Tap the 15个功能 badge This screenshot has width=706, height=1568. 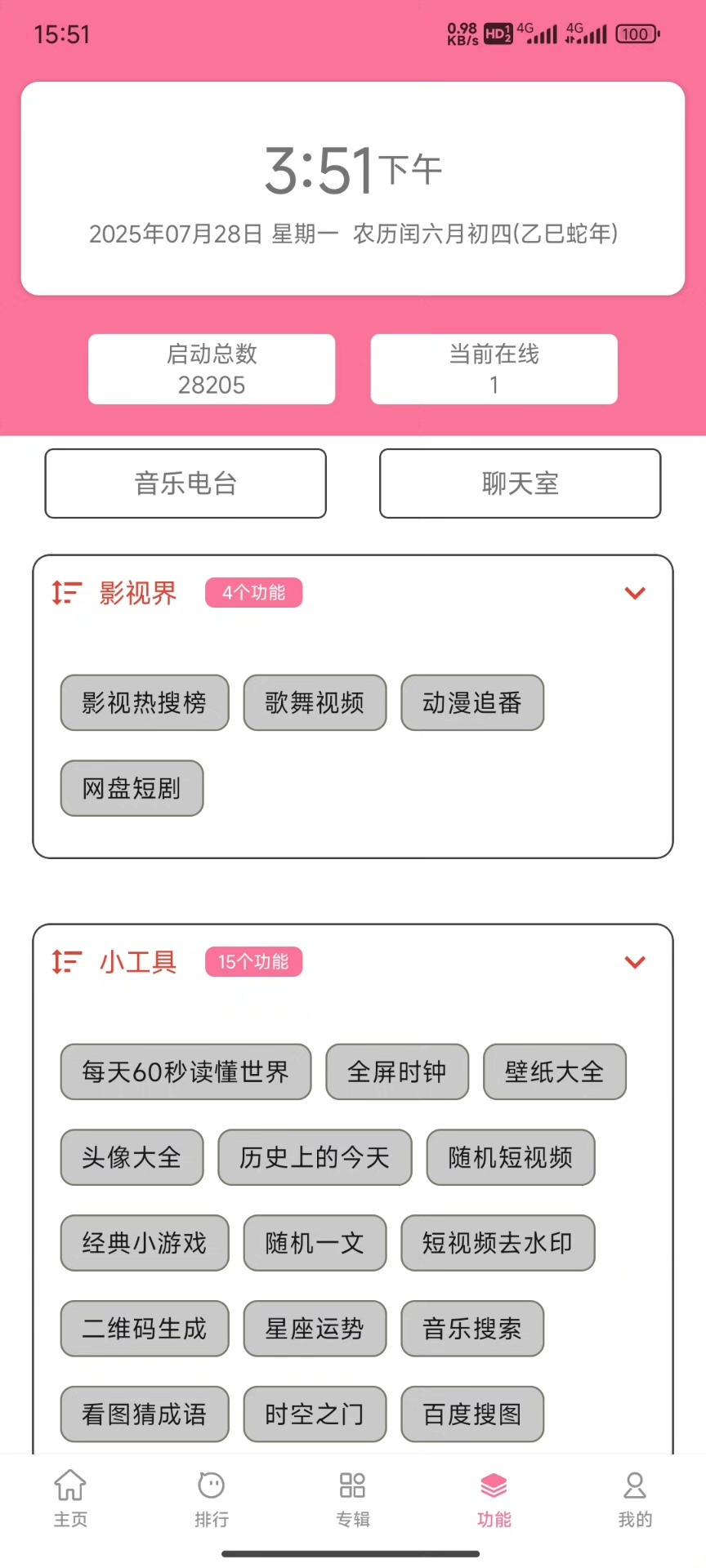253,962
